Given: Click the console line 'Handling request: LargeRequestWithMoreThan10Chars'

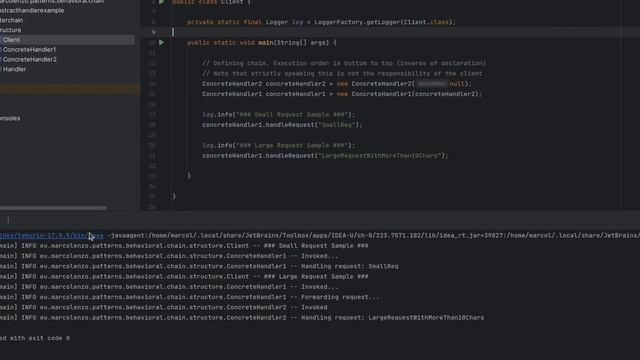Looking at the screenshot, I should pos(393,318).
